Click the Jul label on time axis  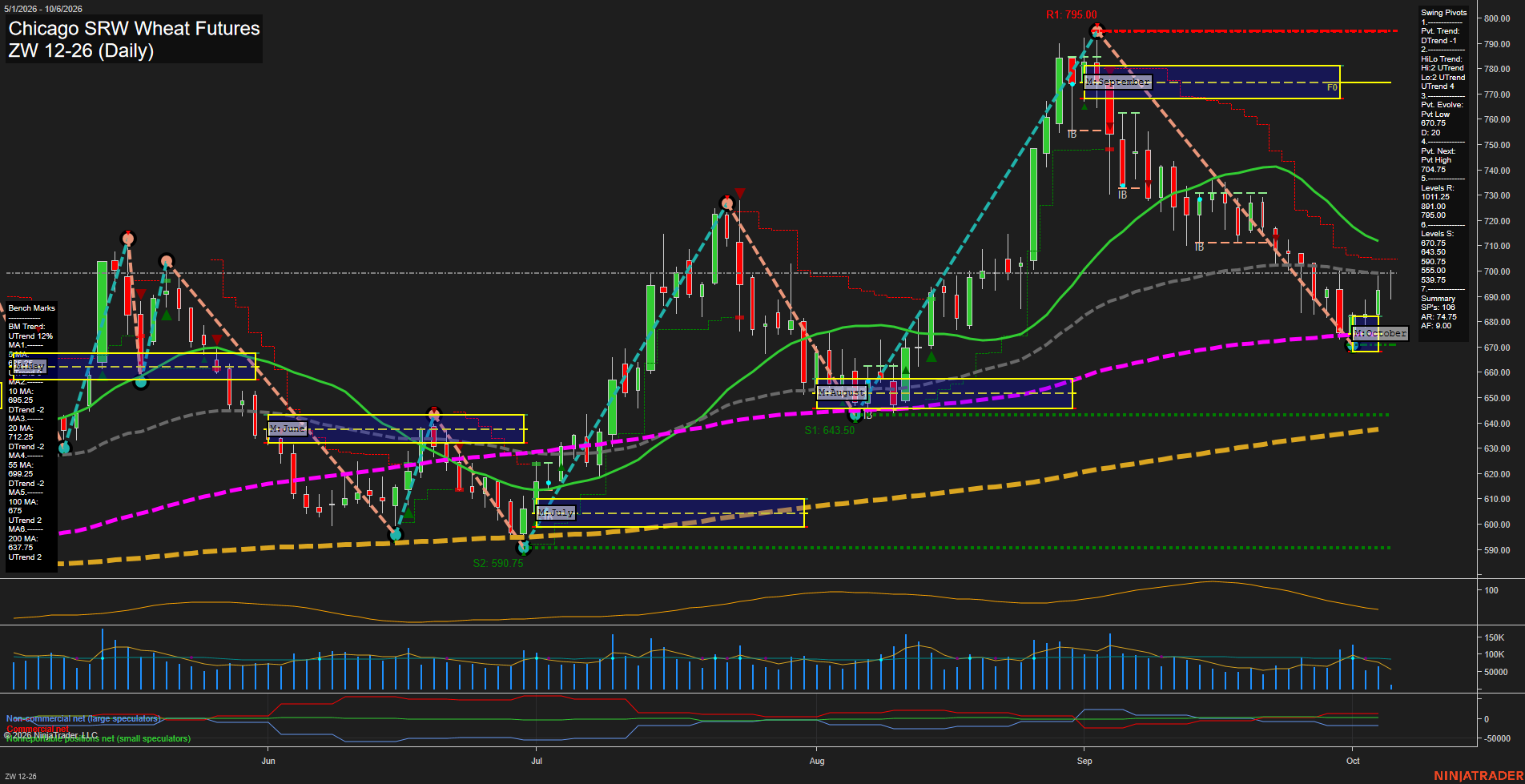[537, 761]
